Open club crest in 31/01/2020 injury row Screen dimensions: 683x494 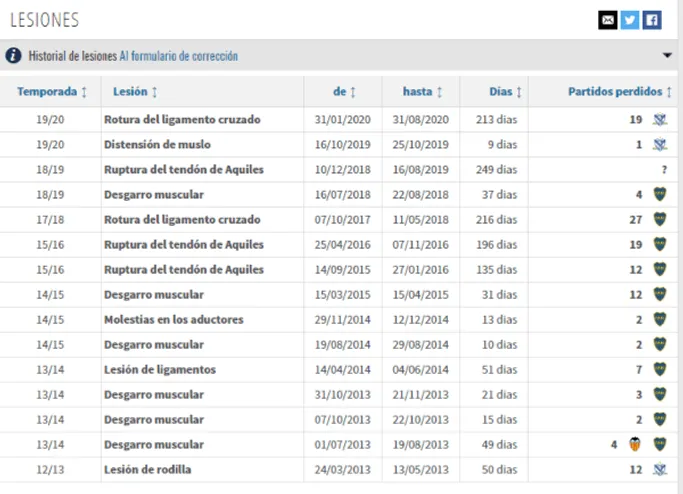click(658, 120)
